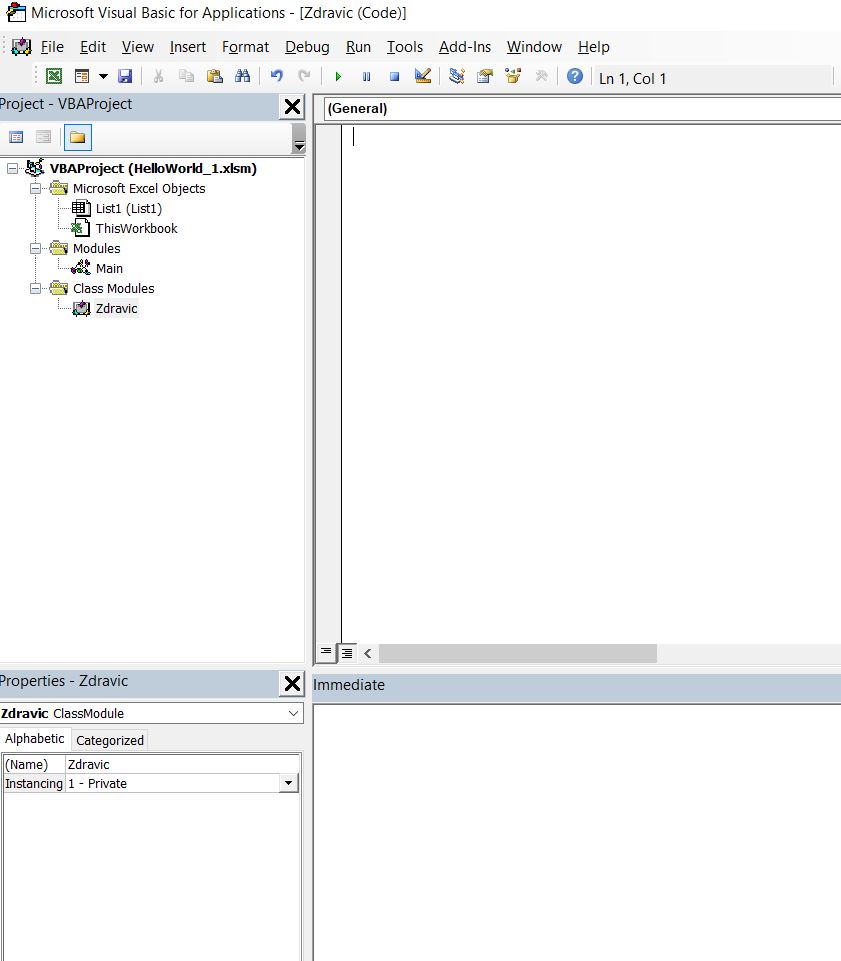This screenshot has height=961, width=841.
Task: Switch to Procedure View button in code pane
Action: click(326, 653)
